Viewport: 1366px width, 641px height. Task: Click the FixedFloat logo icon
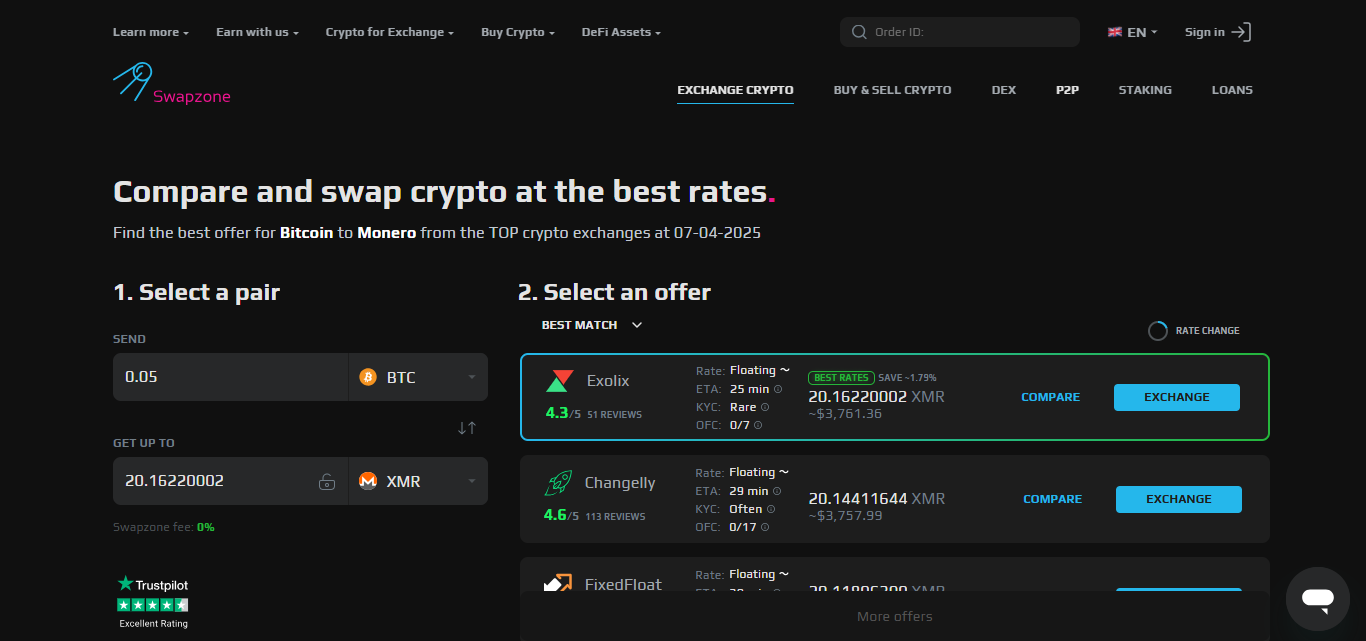click(x=557, y=582)
